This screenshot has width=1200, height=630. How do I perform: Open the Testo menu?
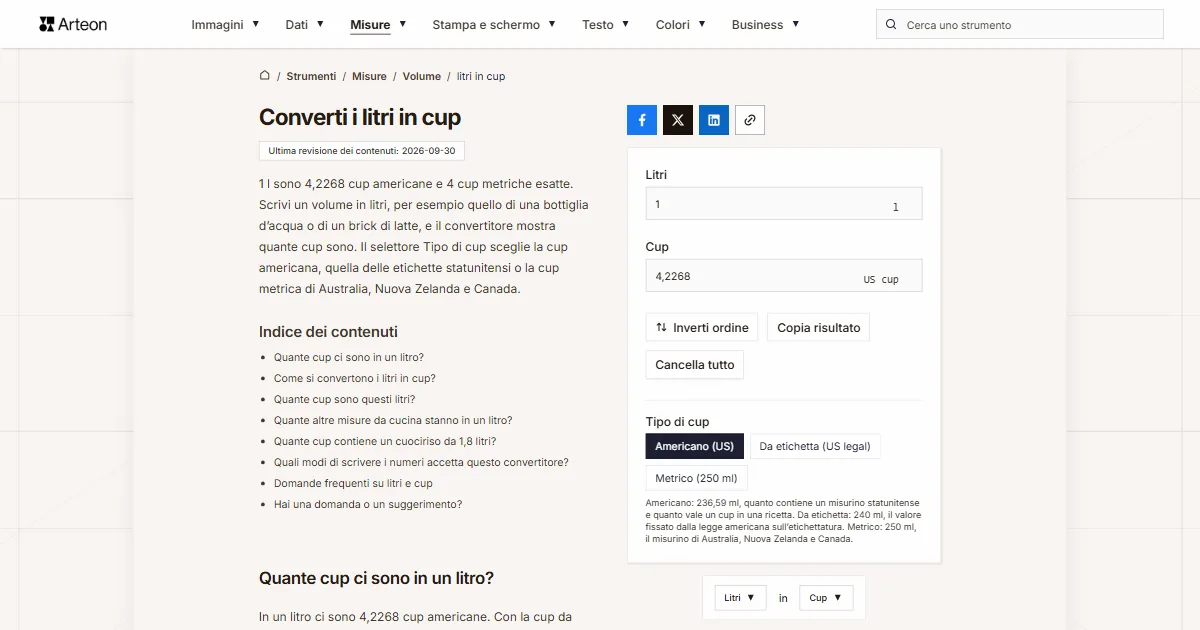[606, 24]
